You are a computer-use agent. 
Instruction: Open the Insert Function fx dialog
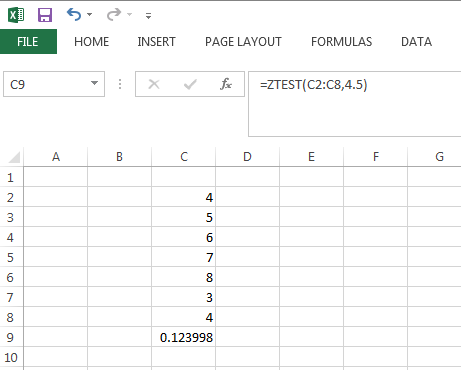click(x=226, y=84)
